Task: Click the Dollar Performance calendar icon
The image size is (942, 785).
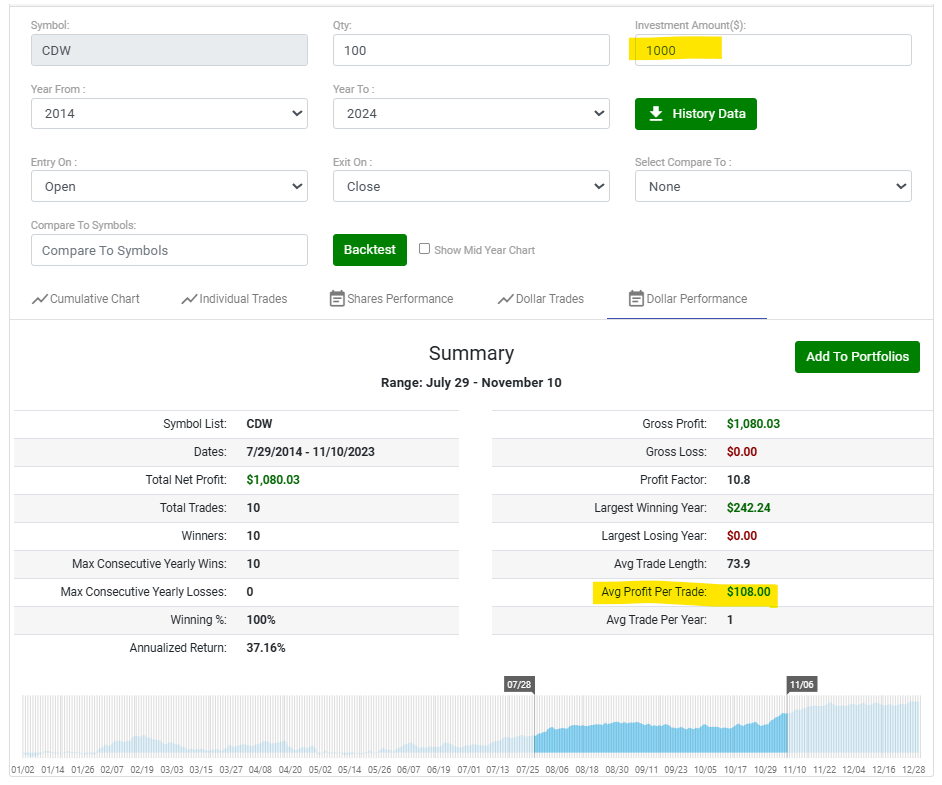Action: pyautogui.click(x=636, y=299)
